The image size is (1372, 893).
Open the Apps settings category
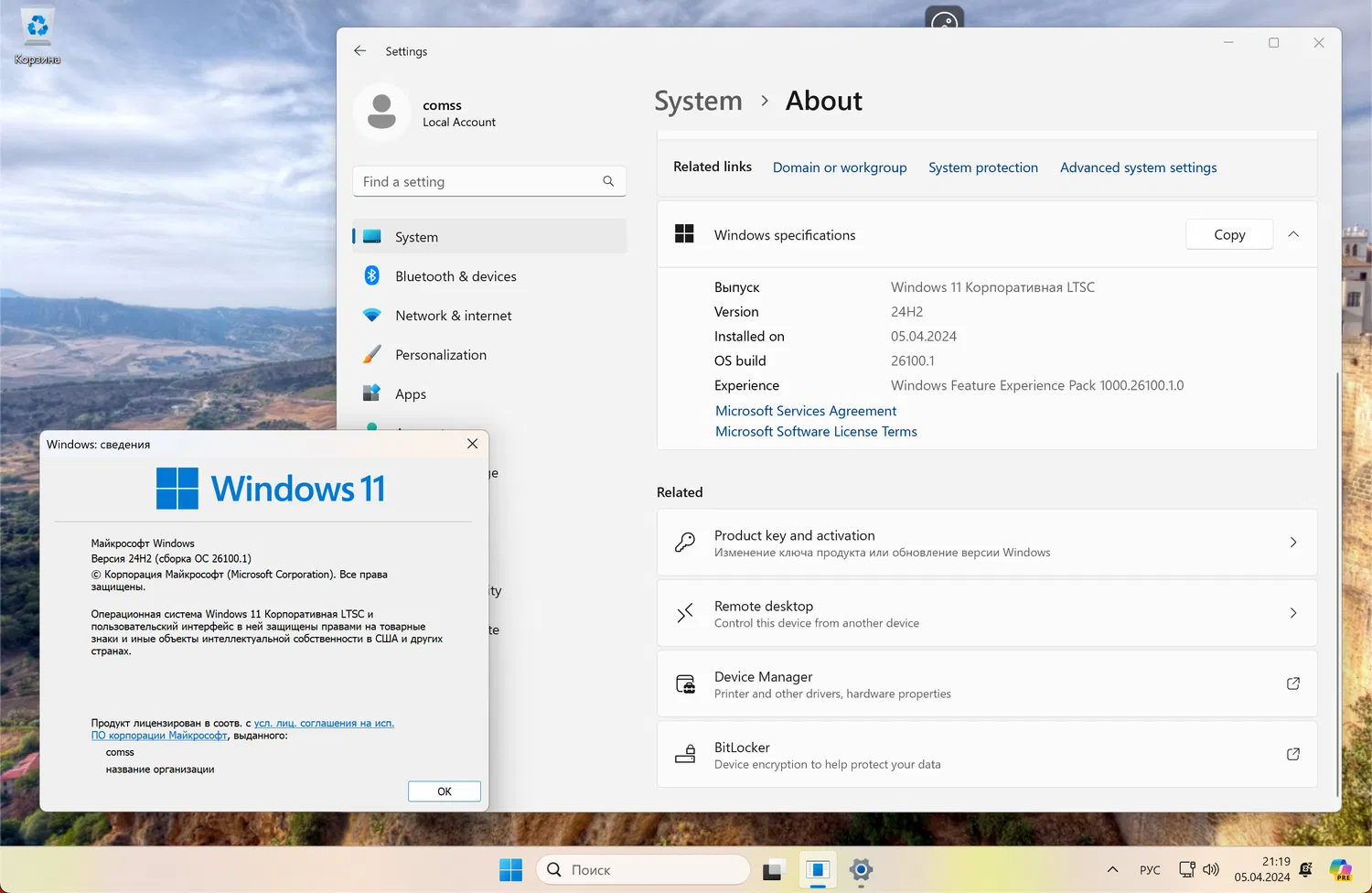[x=410, y=394]
